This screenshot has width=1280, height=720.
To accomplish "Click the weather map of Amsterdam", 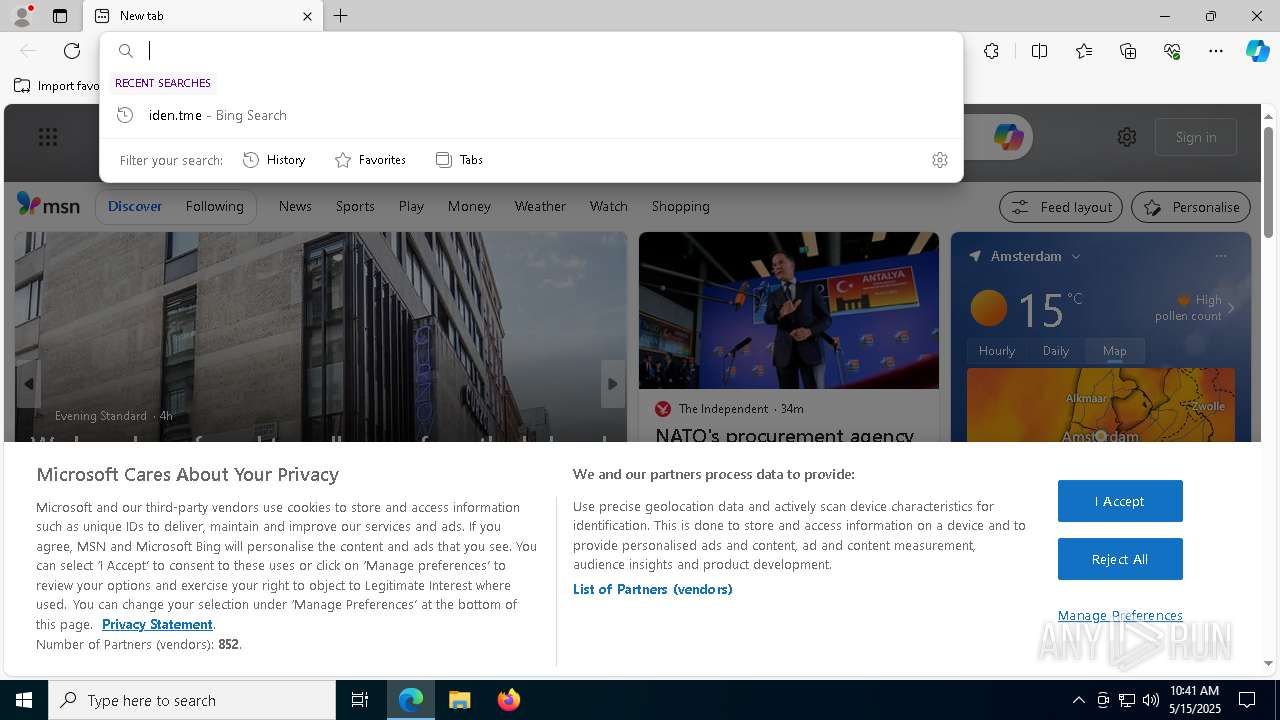I will [x=1101, y=405].
